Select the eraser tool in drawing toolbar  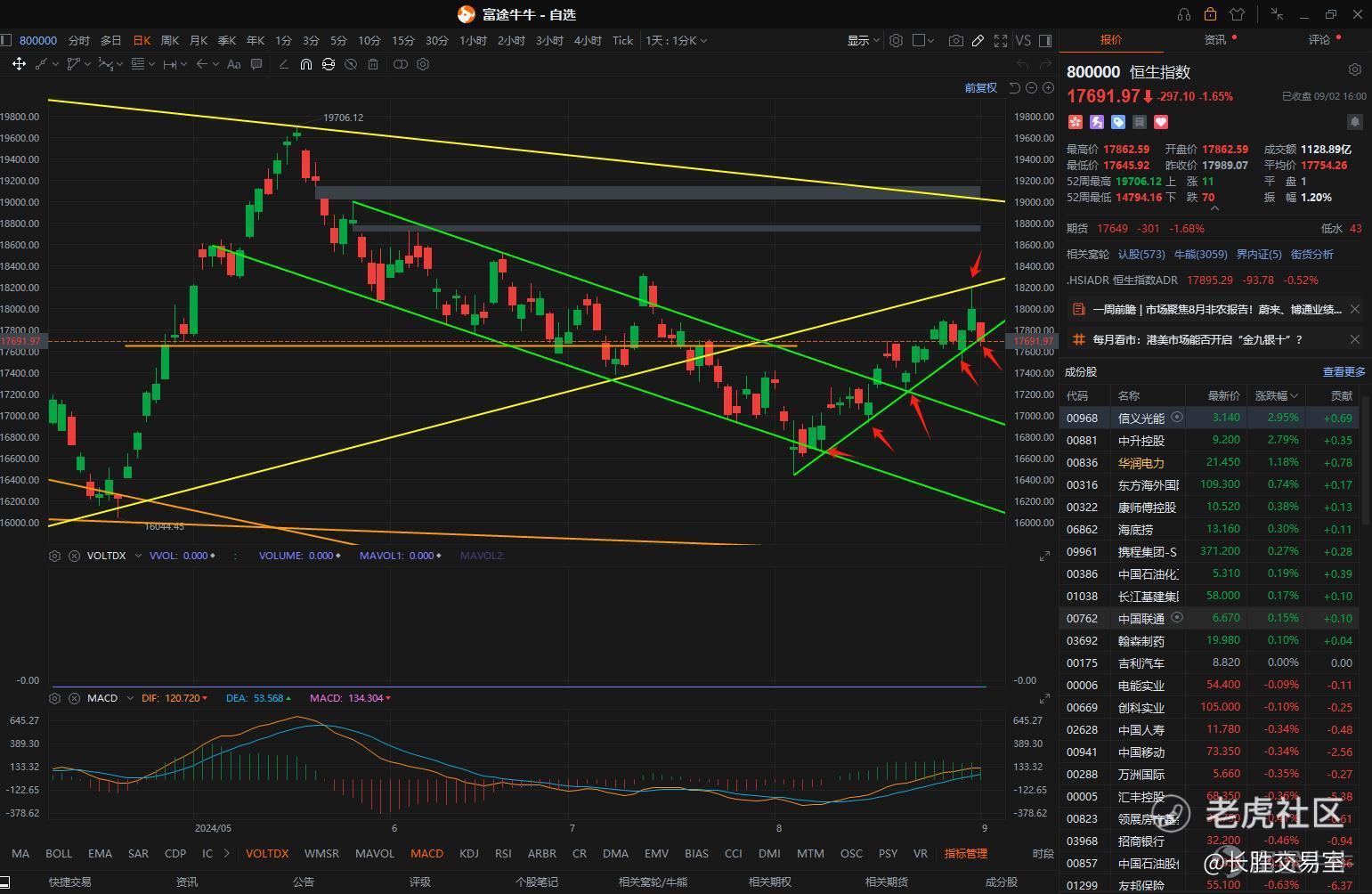click(284, 64)
